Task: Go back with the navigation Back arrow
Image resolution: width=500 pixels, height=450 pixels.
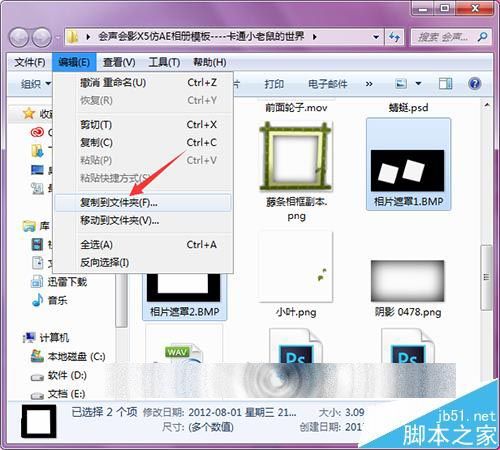Action: [20, 37]
